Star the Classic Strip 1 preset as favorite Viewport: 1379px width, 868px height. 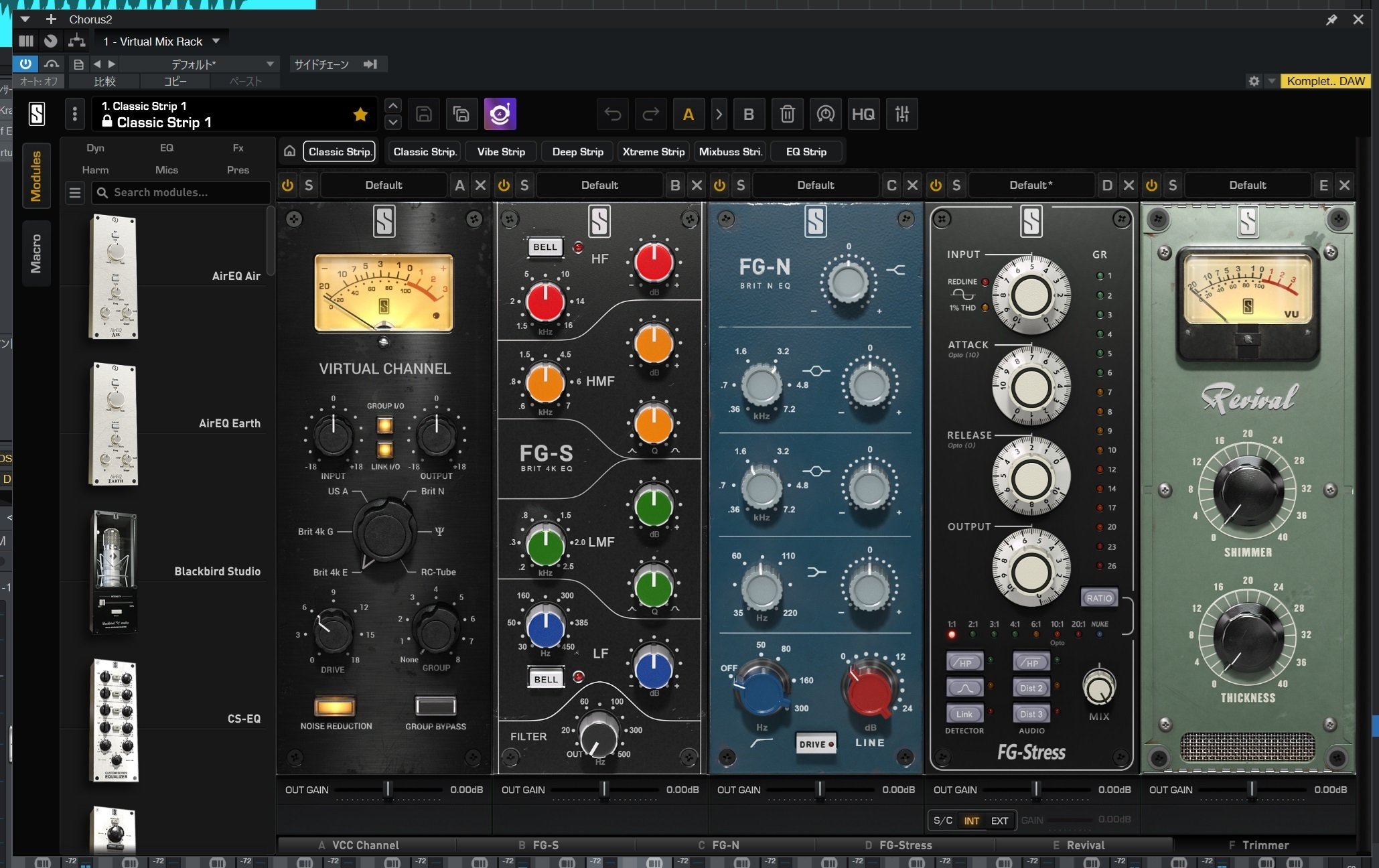(360, 114)
